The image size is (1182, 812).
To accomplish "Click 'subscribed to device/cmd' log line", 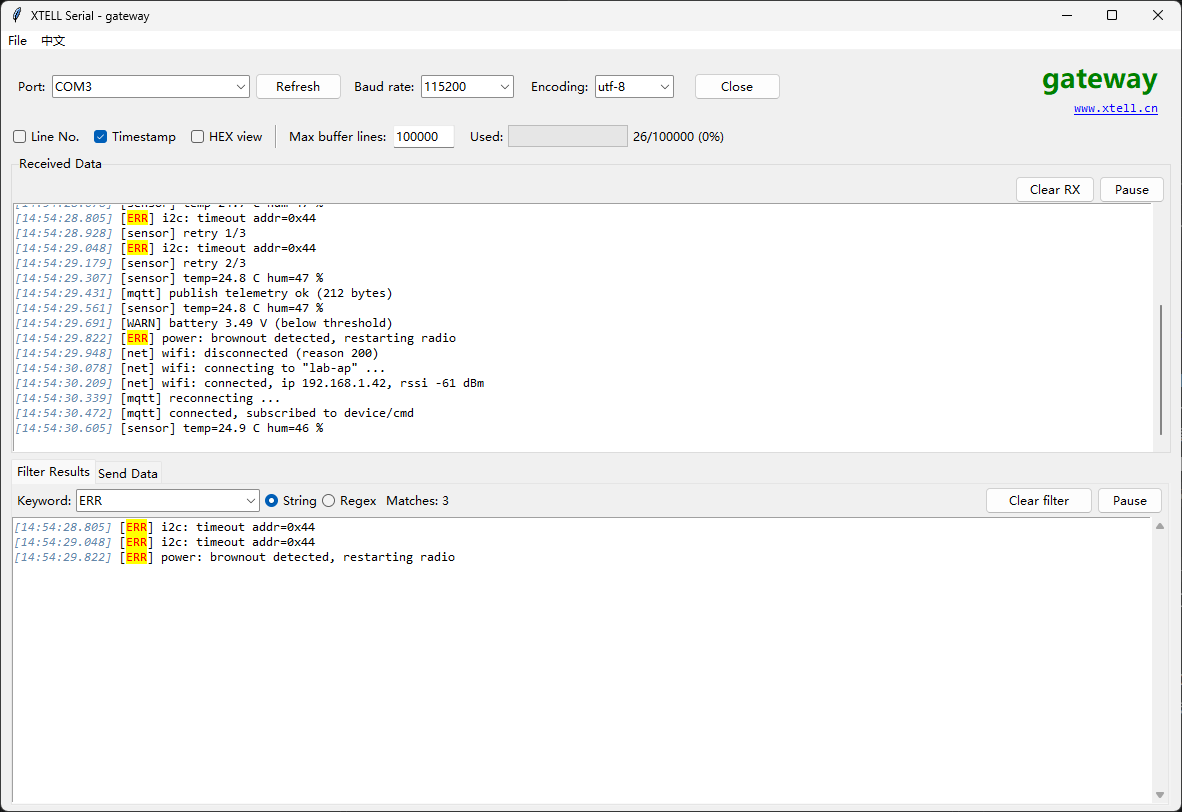I will coord(214,413).
